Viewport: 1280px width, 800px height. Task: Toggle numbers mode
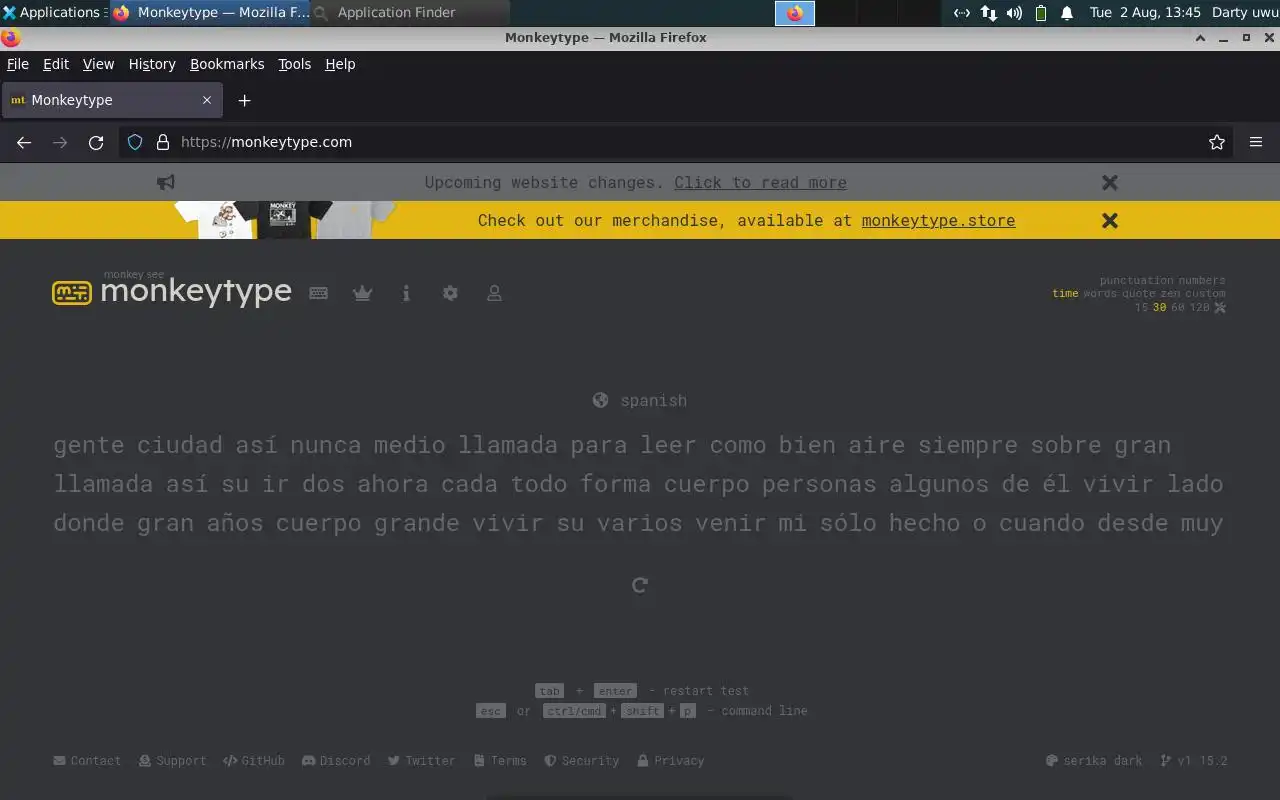1201,281
